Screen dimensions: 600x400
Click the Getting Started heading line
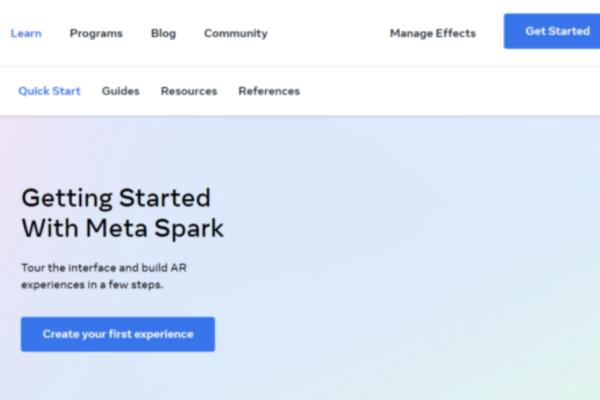pos(116,198)
